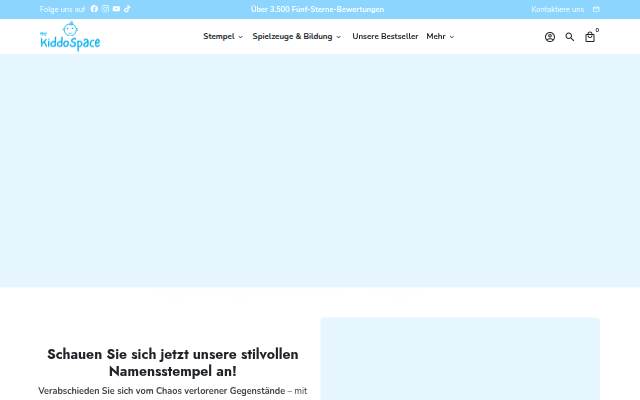The image size is (640, 400).
Task: Open the Stempel menu item
Action: pos(219,36)
